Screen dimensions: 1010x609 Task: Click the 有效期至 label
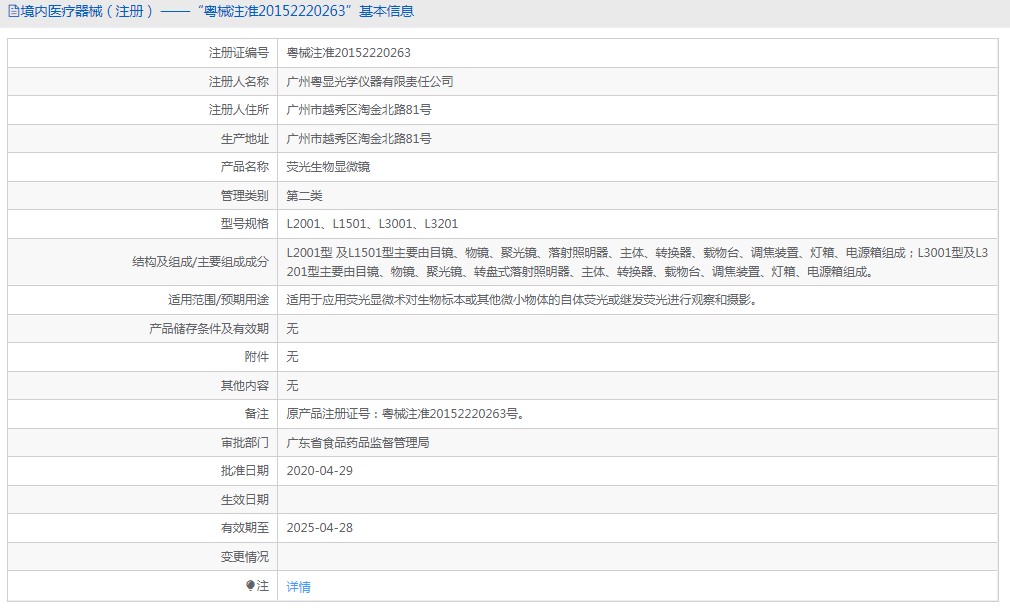pyautogui.click(x=244, y=528)
